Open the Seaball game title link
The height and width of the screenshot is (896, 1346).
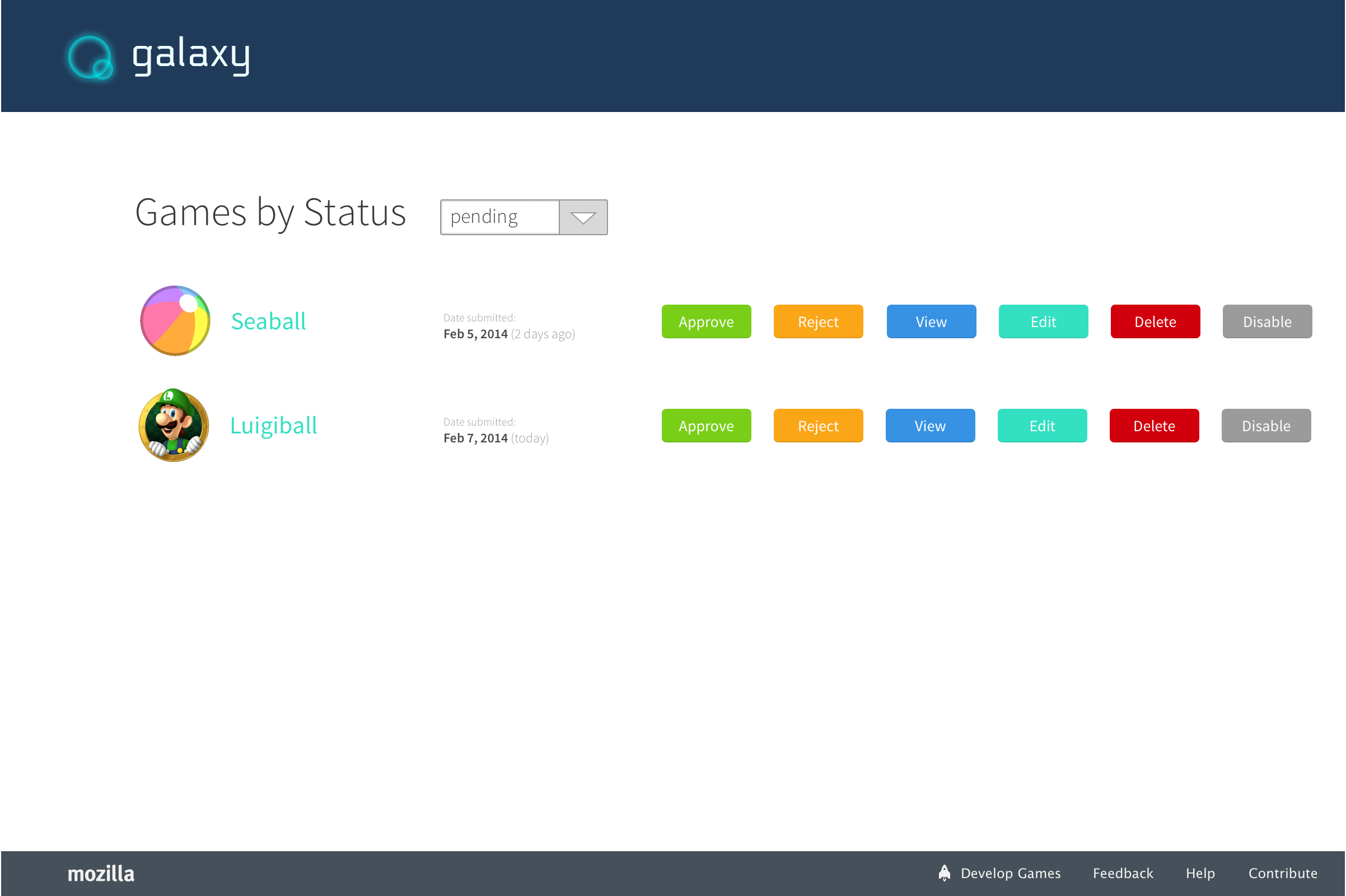coord(268,321)
